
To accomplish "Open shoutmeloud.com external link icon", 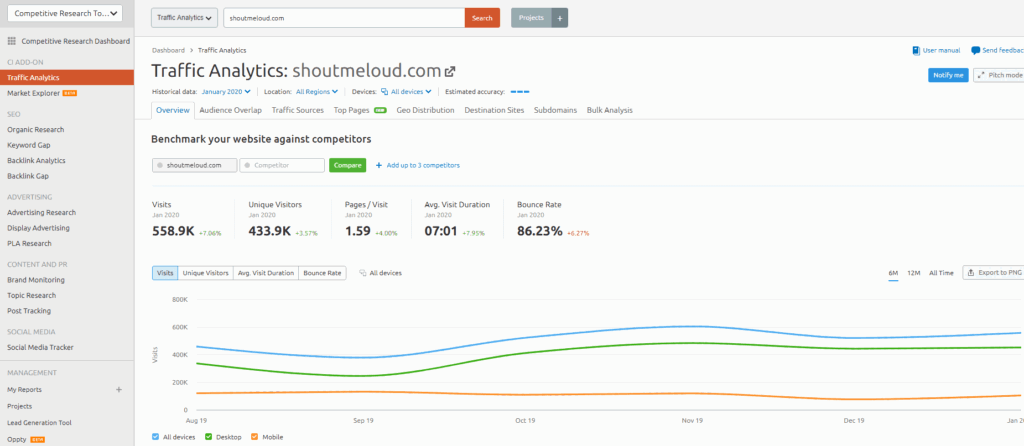I will (x=450, y=71).
